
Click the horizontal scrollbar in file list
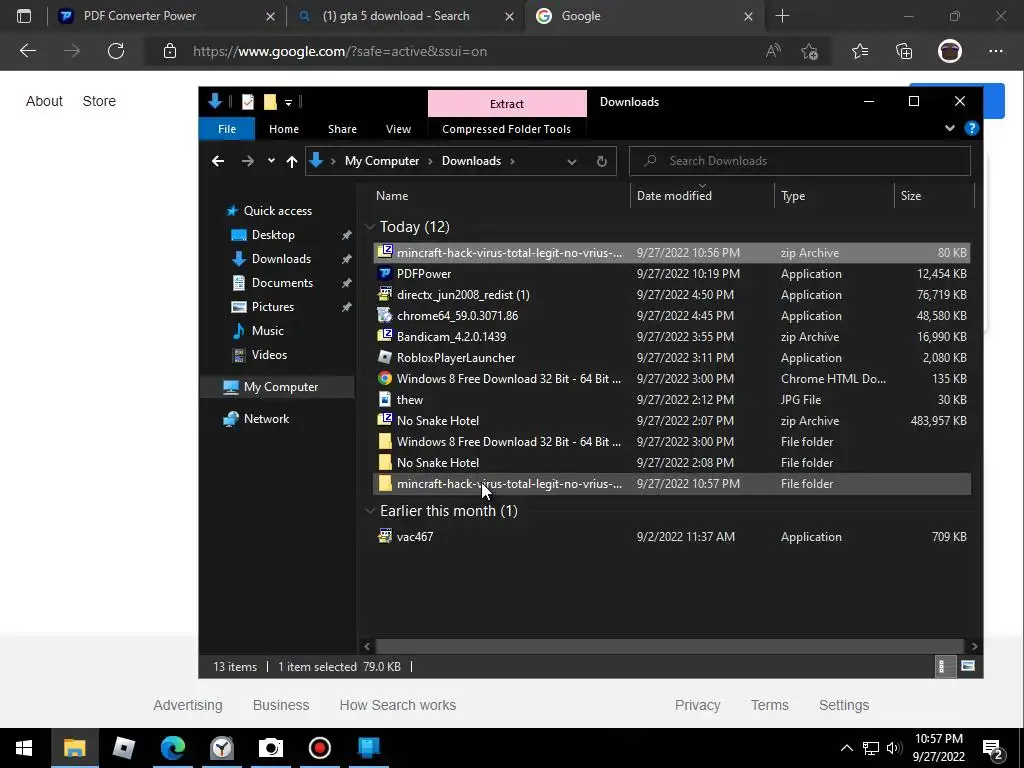pyautogui.click(x=669, y=646)
